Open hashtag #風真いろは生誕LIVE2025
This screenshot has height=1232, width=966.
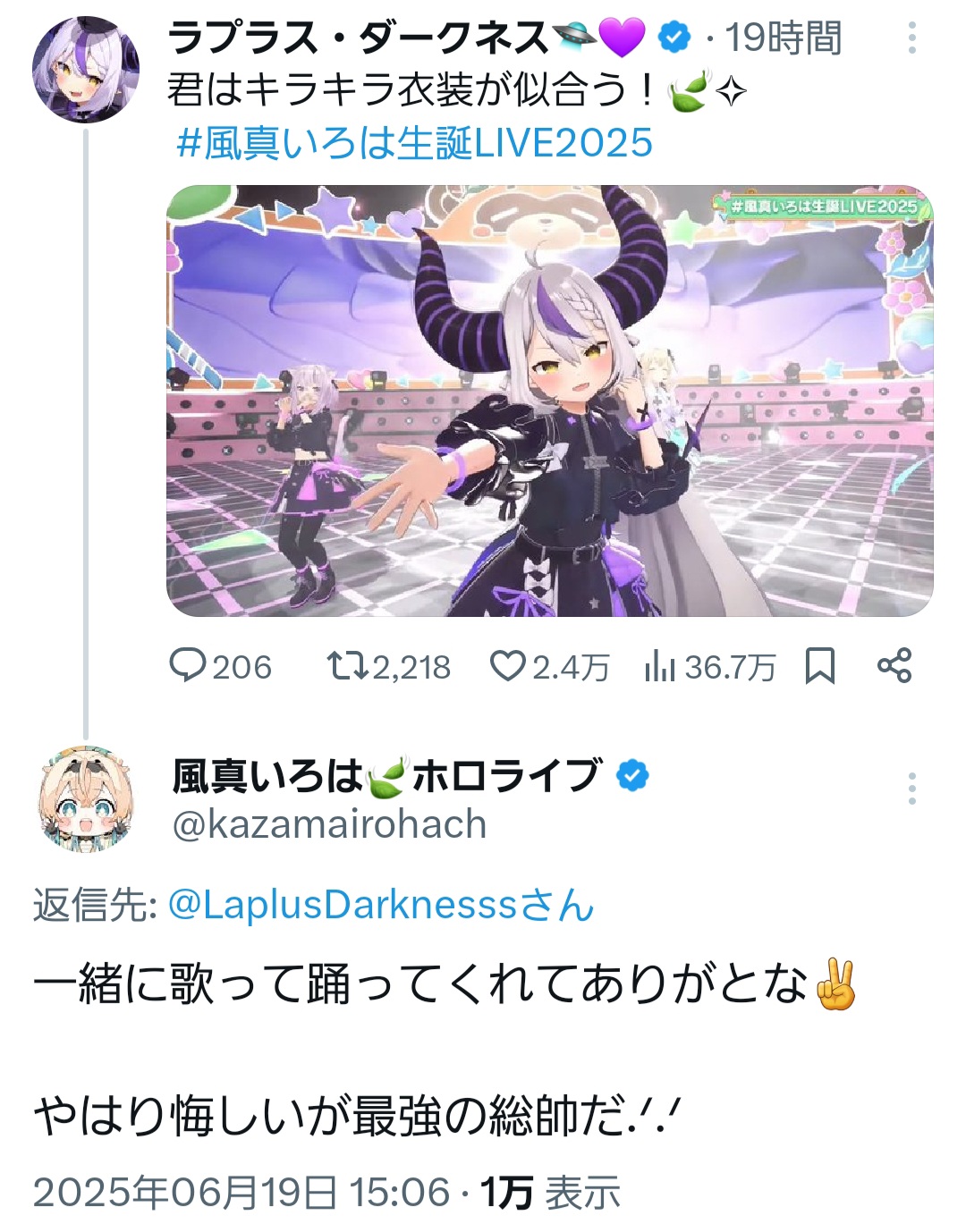click(x=415, y=143)
